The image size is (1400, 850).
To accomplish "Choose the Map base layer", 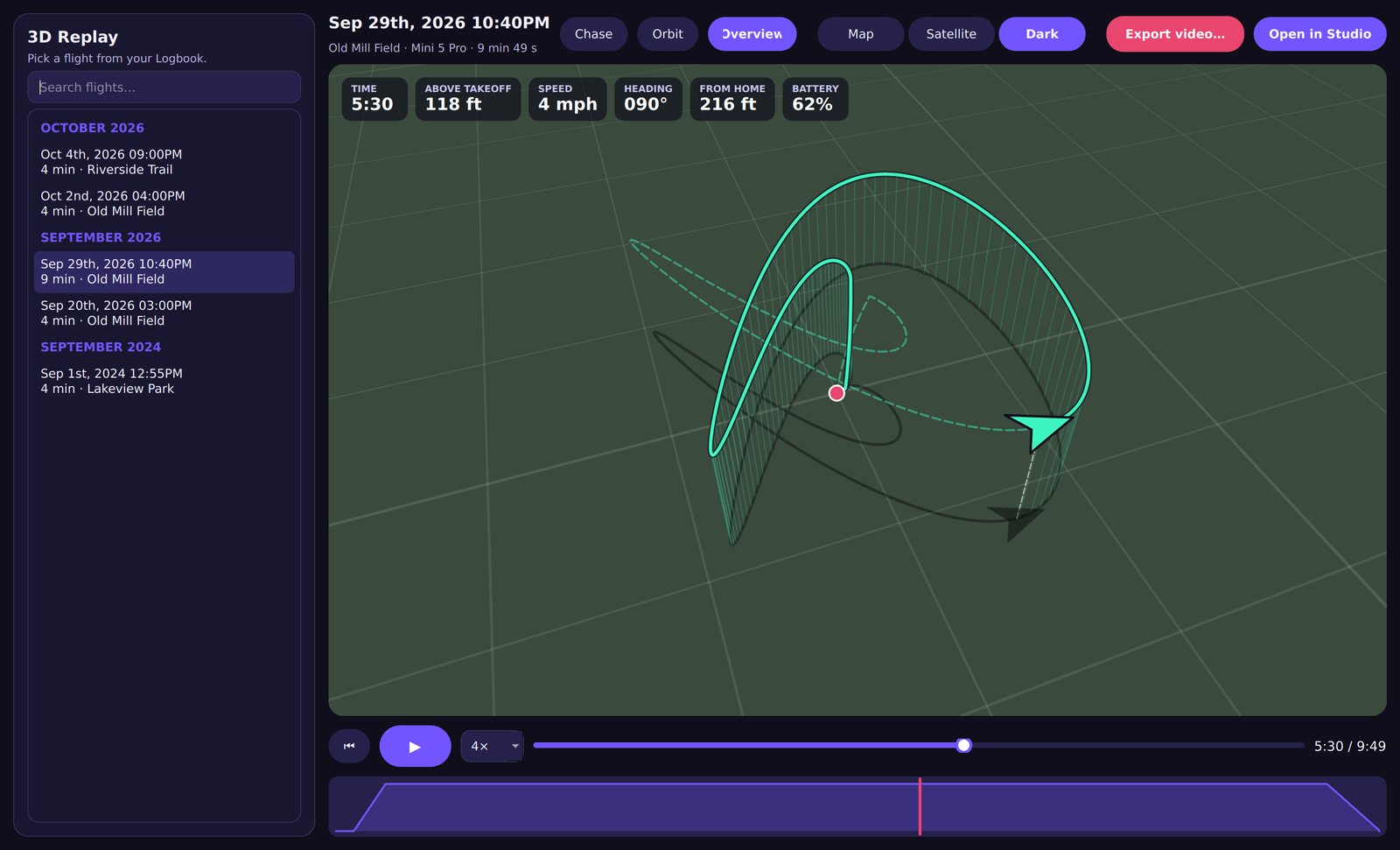I will coord(861,34).
